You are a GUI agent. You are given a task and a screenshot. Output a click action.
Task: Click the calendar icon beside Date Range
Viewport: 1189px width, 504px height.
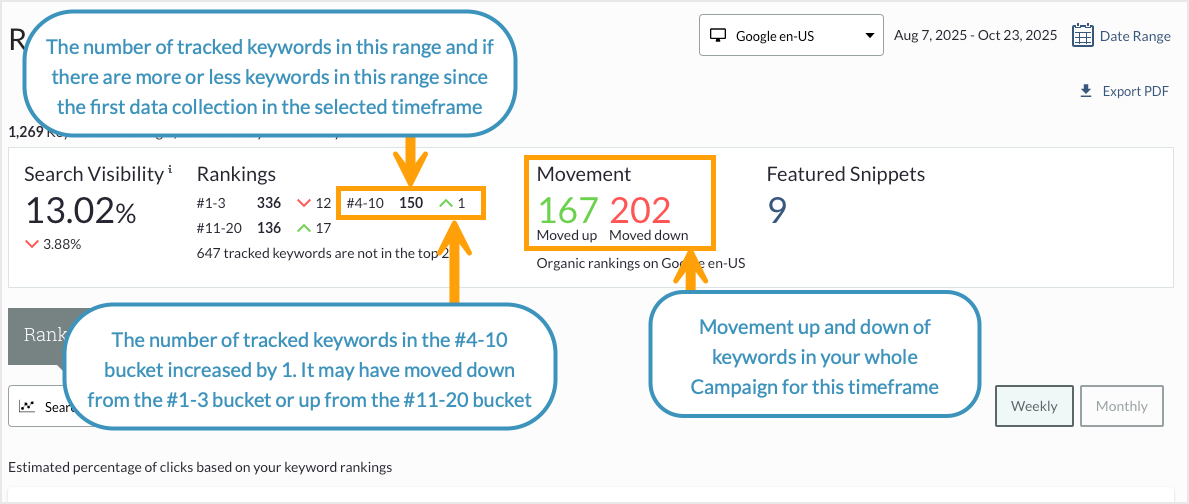click(1082, 36)
